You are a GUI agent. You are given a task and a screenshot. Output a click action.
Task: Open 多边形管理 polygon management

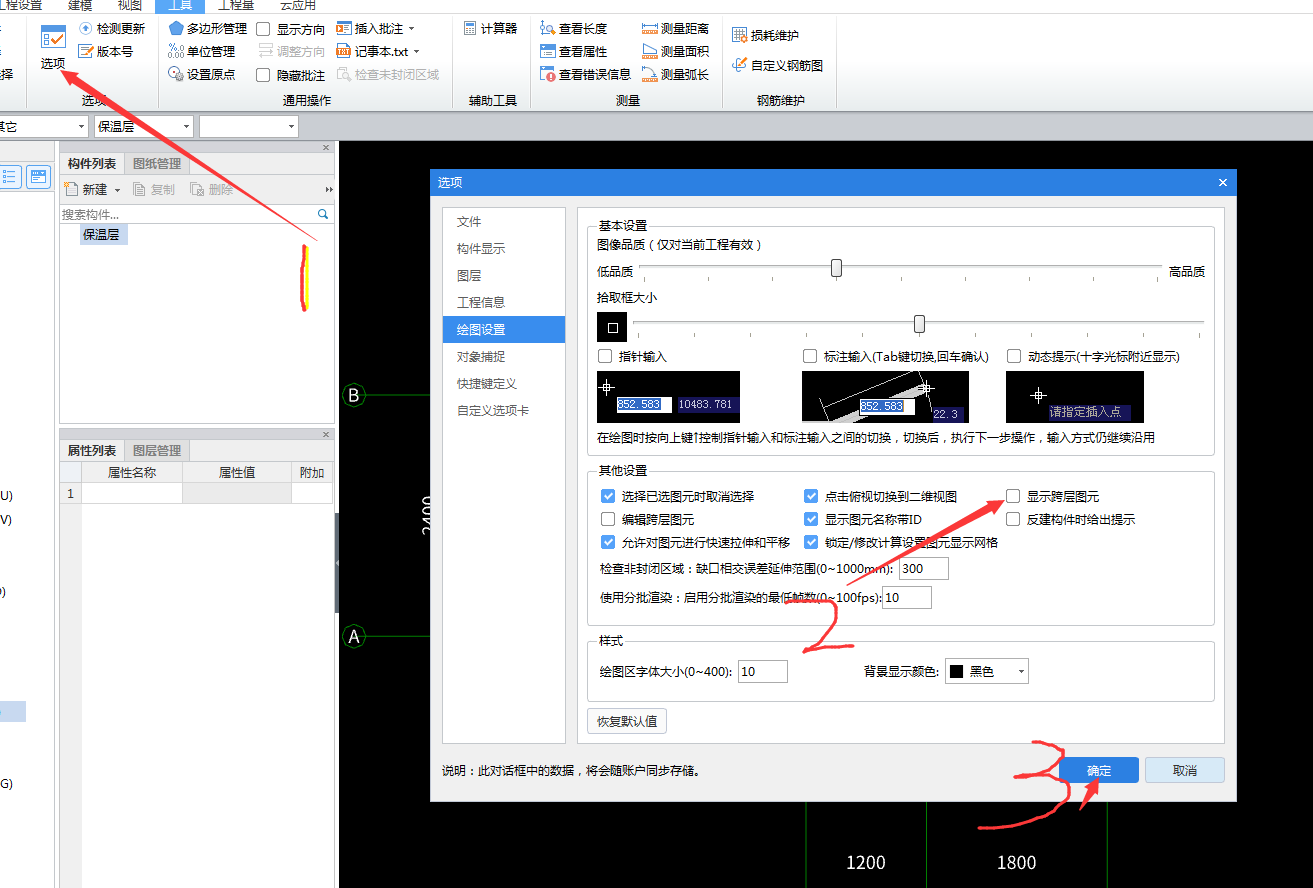(x=207, y=29)
